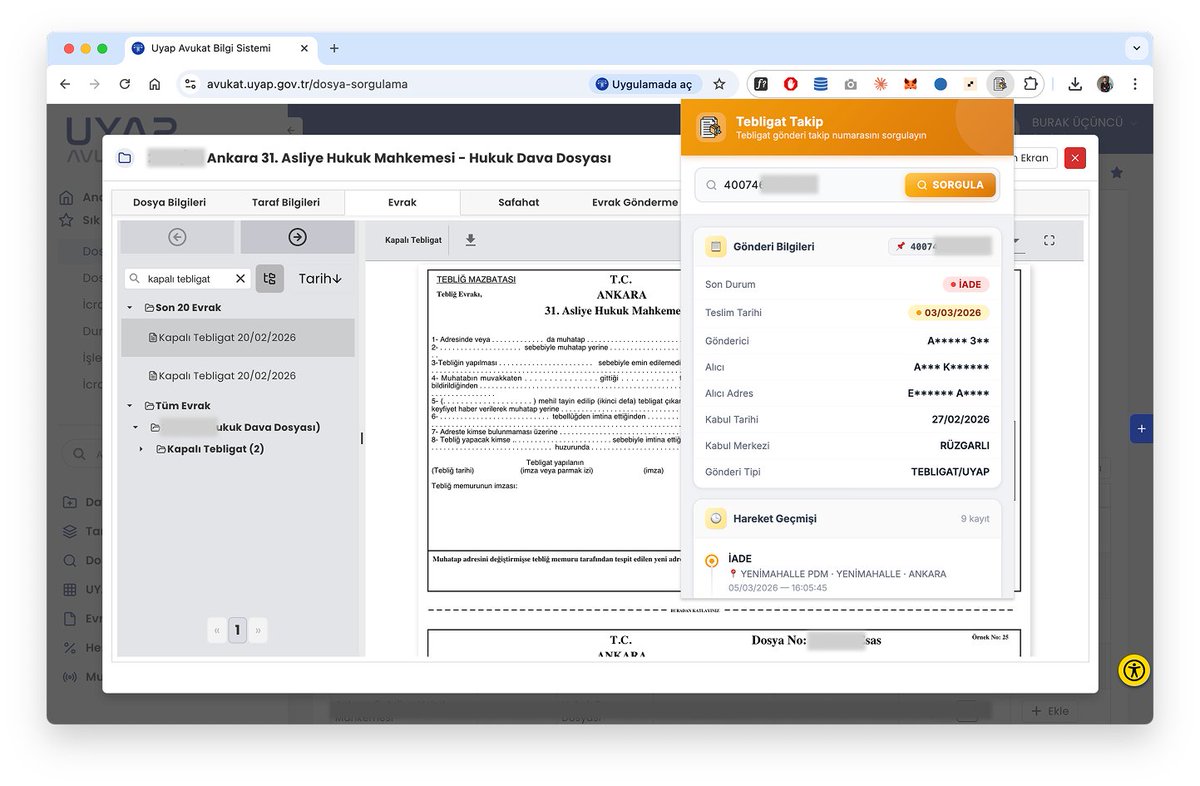The image size is (1200, 786).
Task: Reload the page
Action: tap(124, 84)
